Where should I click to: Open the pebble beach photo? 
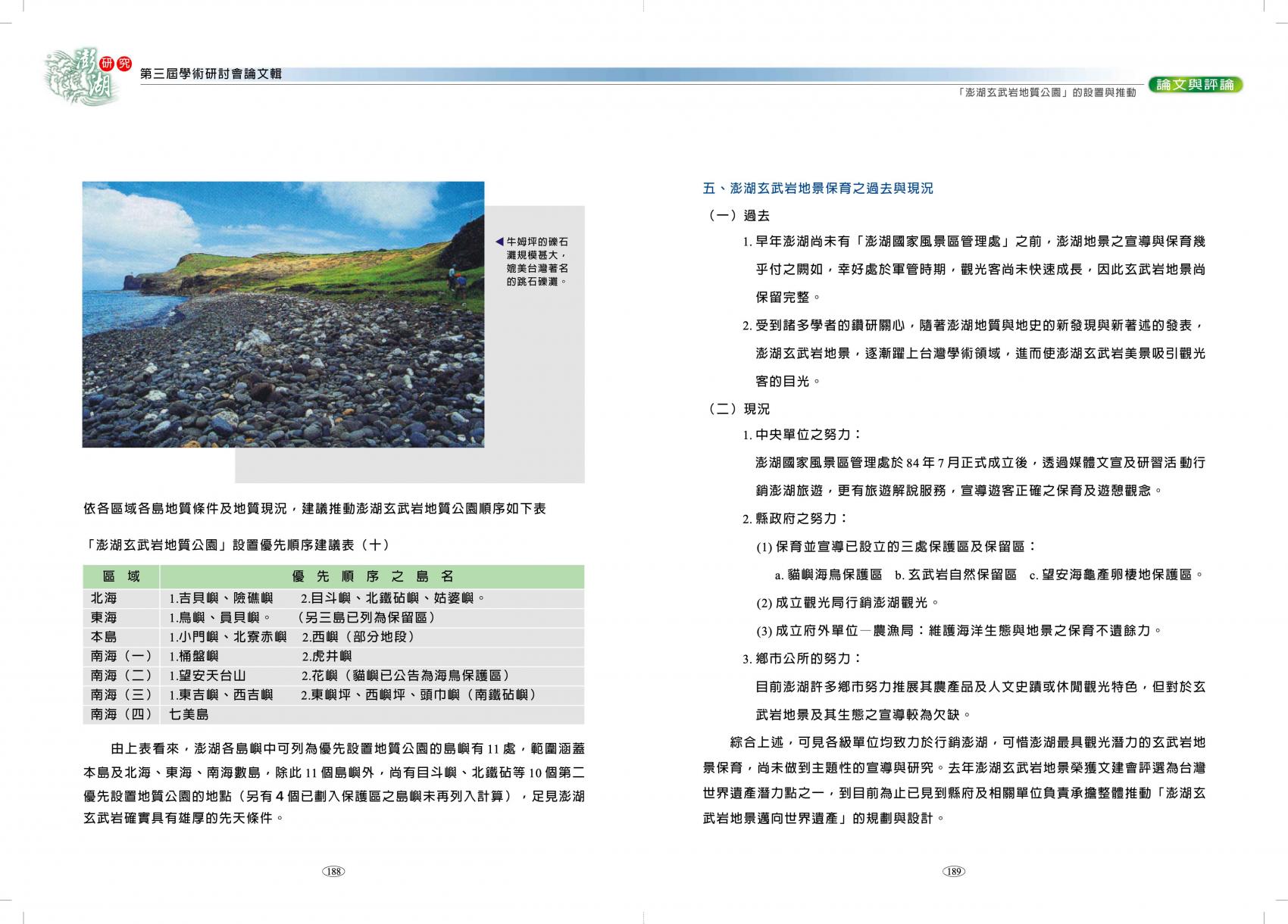tap(283, 314)
